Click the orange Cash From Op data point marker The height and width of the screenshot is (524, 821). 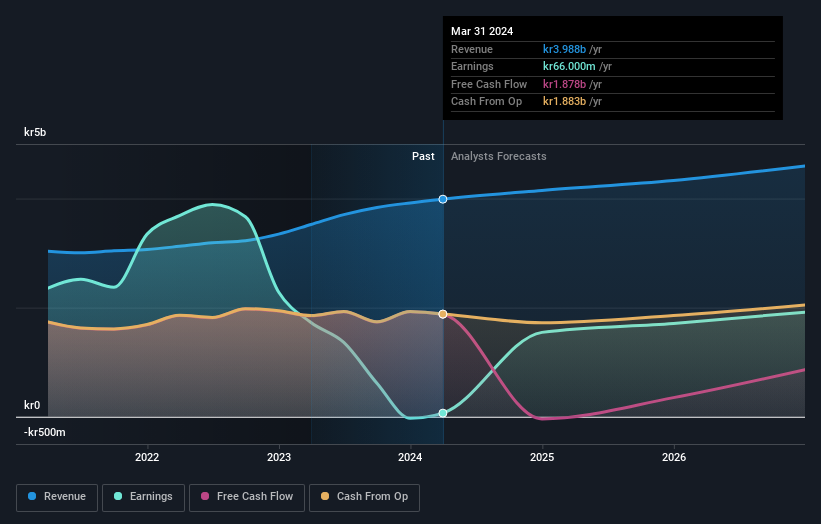click(x=443, y=314)
